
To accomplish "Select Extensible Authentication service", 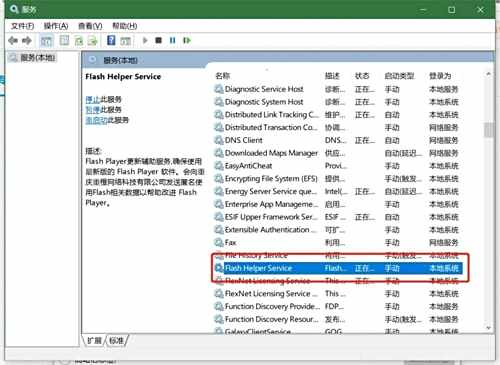I will pyautogui.click(x=270, y=230).
